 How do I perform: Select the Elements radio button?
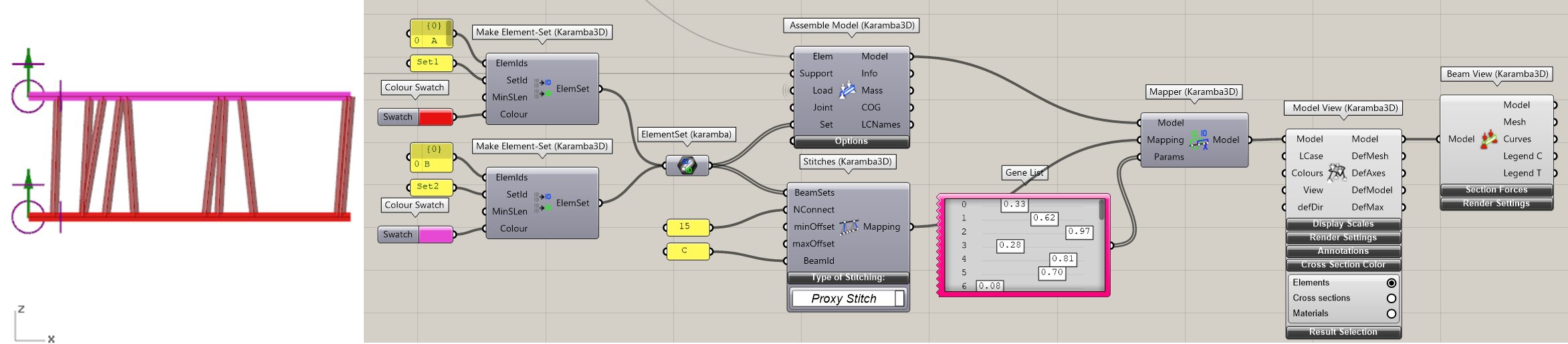pos(1391,283)
